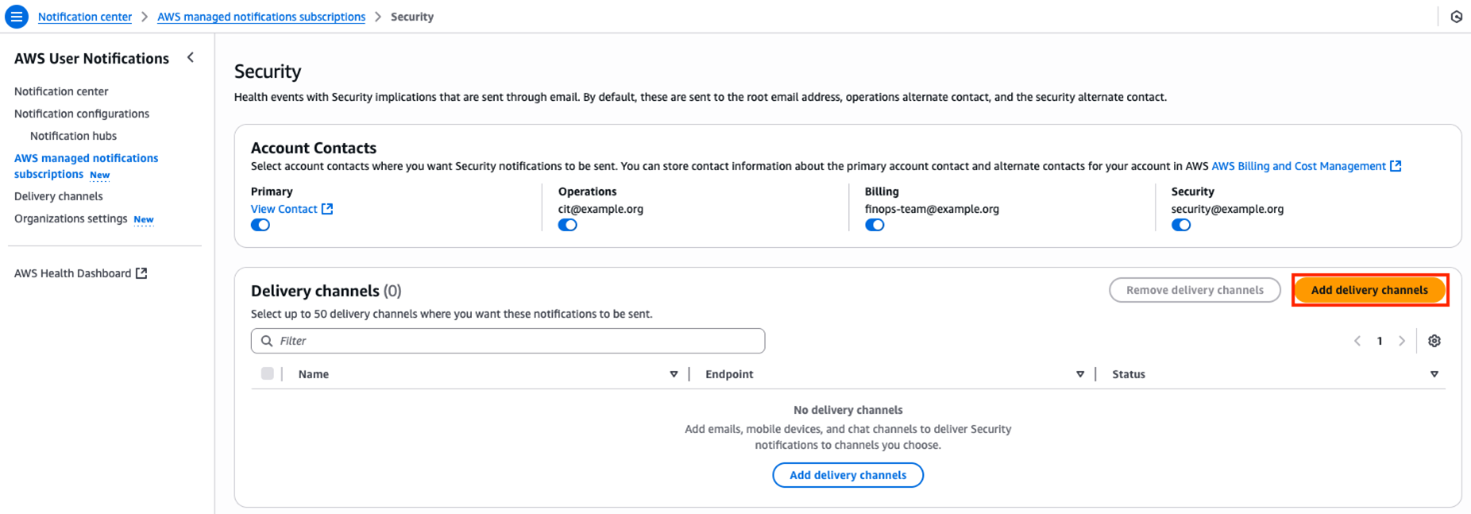Toggle the Security contact switch

point(1181,225)
